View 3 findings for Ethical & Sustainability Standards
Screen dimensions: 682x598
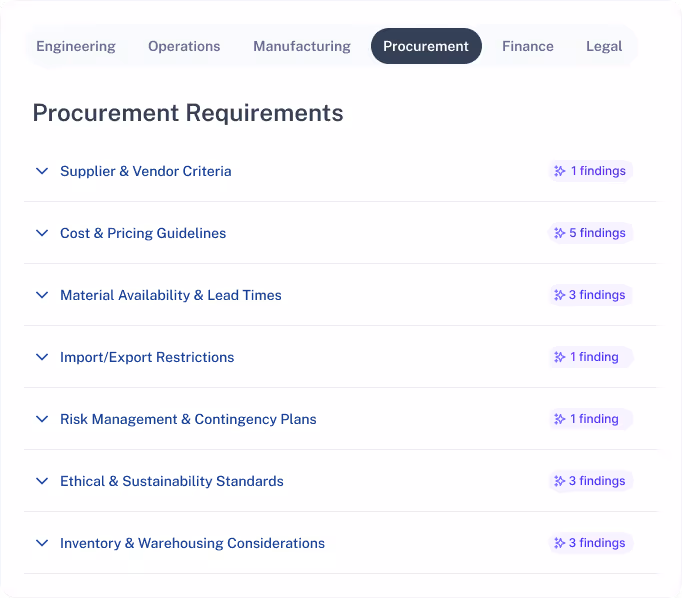tap(590, 481)
